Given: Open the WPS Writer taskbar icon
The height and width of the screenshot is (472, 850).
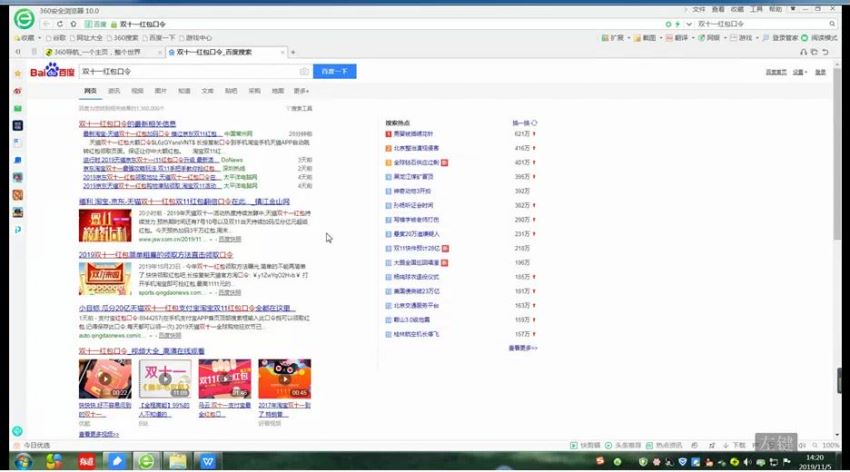Looking at the screenshot, I should click(208, 461).
